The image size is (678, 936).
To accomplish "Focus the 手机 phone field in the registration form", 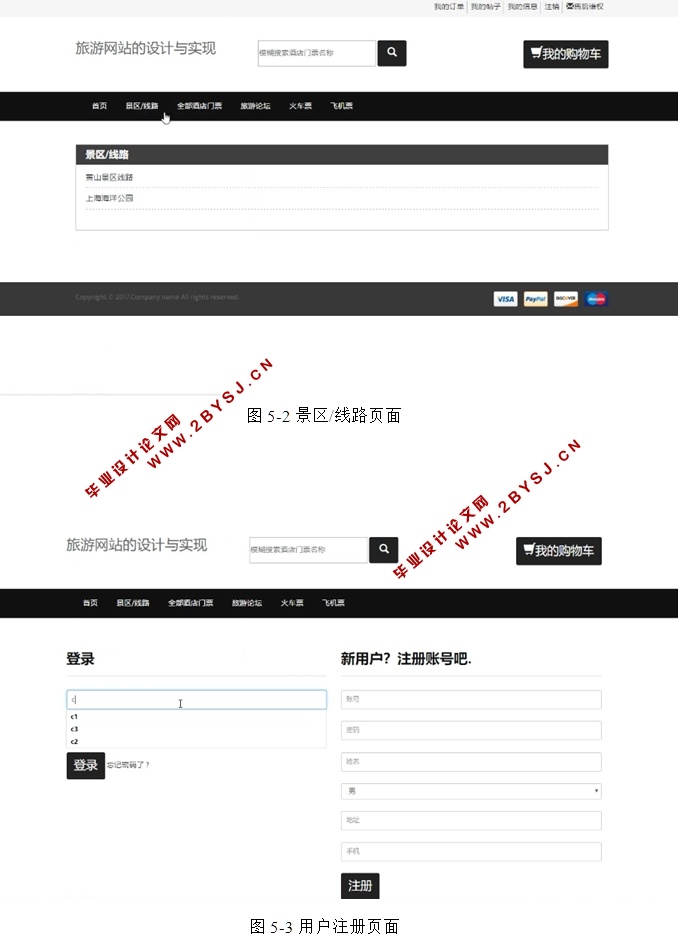I will [471, 851].
